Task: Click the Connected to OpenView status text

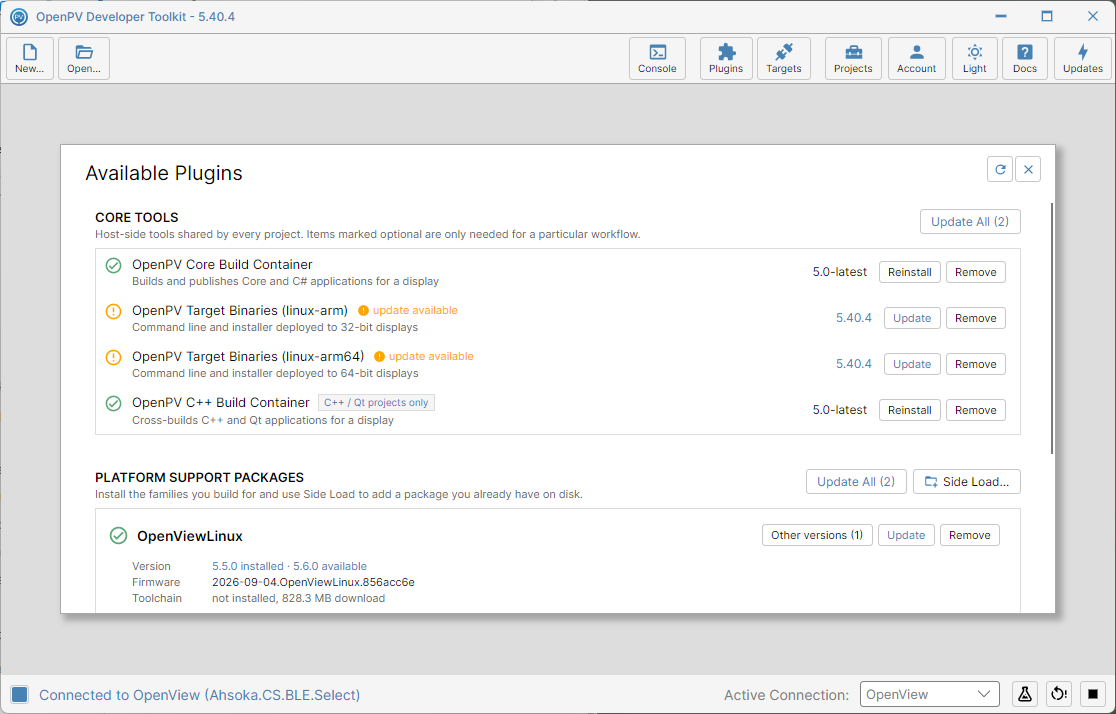Action: coord(199,695)
